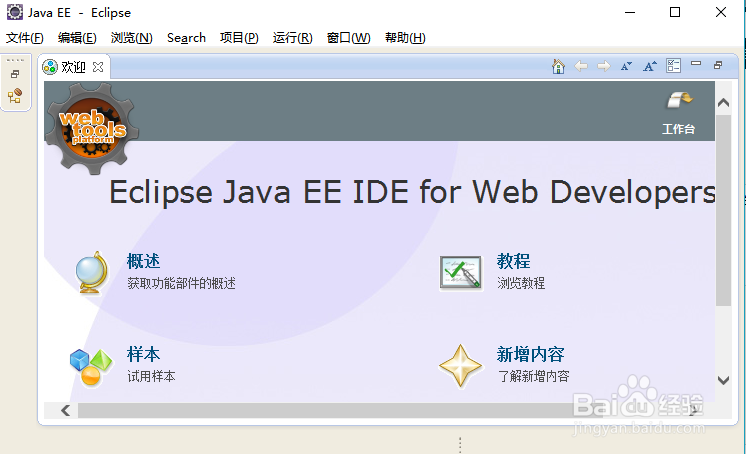This screenshot has width=746, height=454.
Task: Open the 工作台 workbench icon
Action: tap(679, 100)
